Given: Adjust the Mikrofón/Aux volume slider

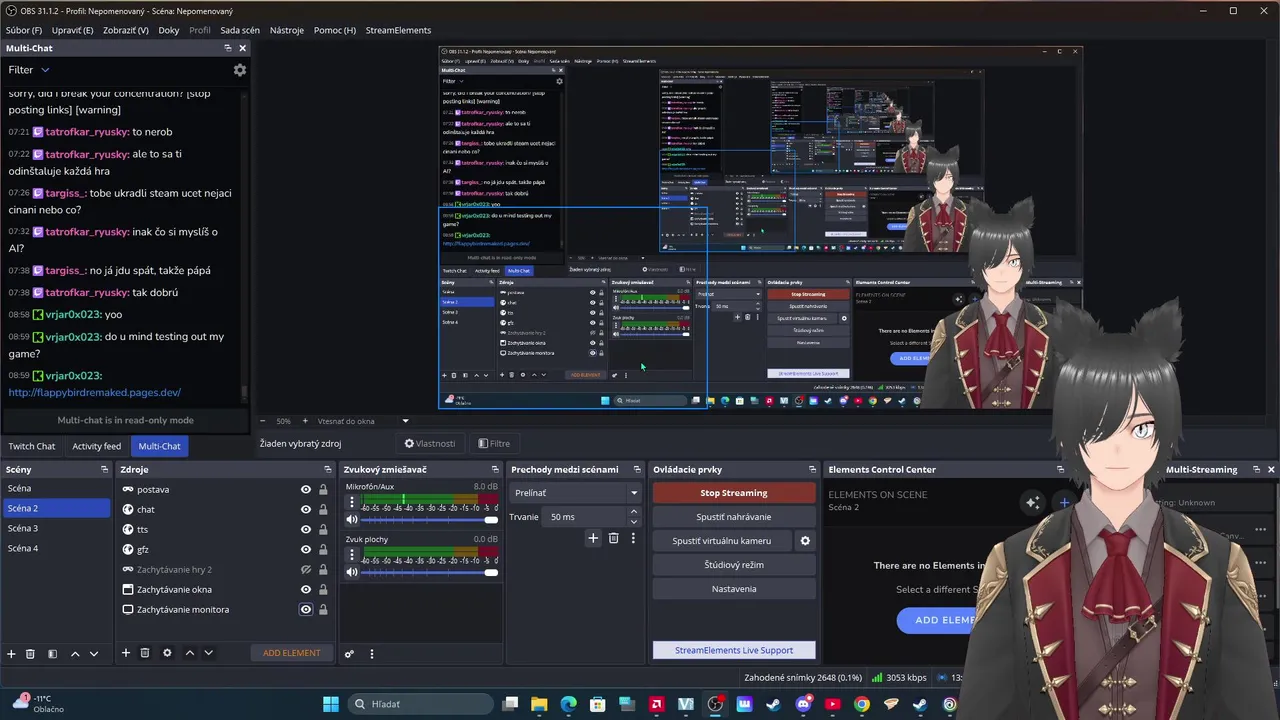Looking at the screenshot, I should pyautogui.click(x=429, y=520).
